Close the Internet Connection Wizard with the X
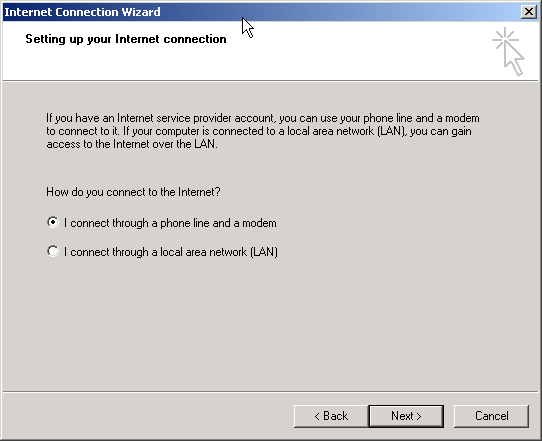Image resolution: width=542 pixels, height=441 pixels. [x=529, y=12]
